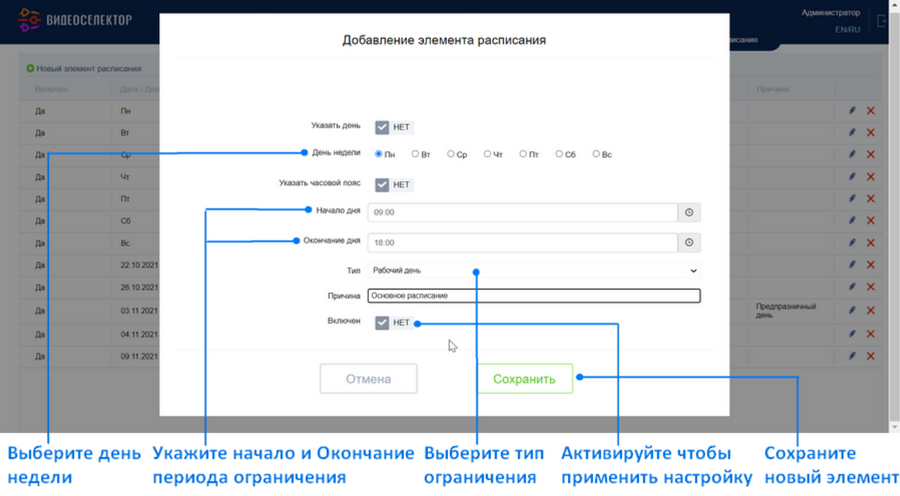Click the Отмена button
This screenshot has width=900, height=496.
(x=368, y=379)
